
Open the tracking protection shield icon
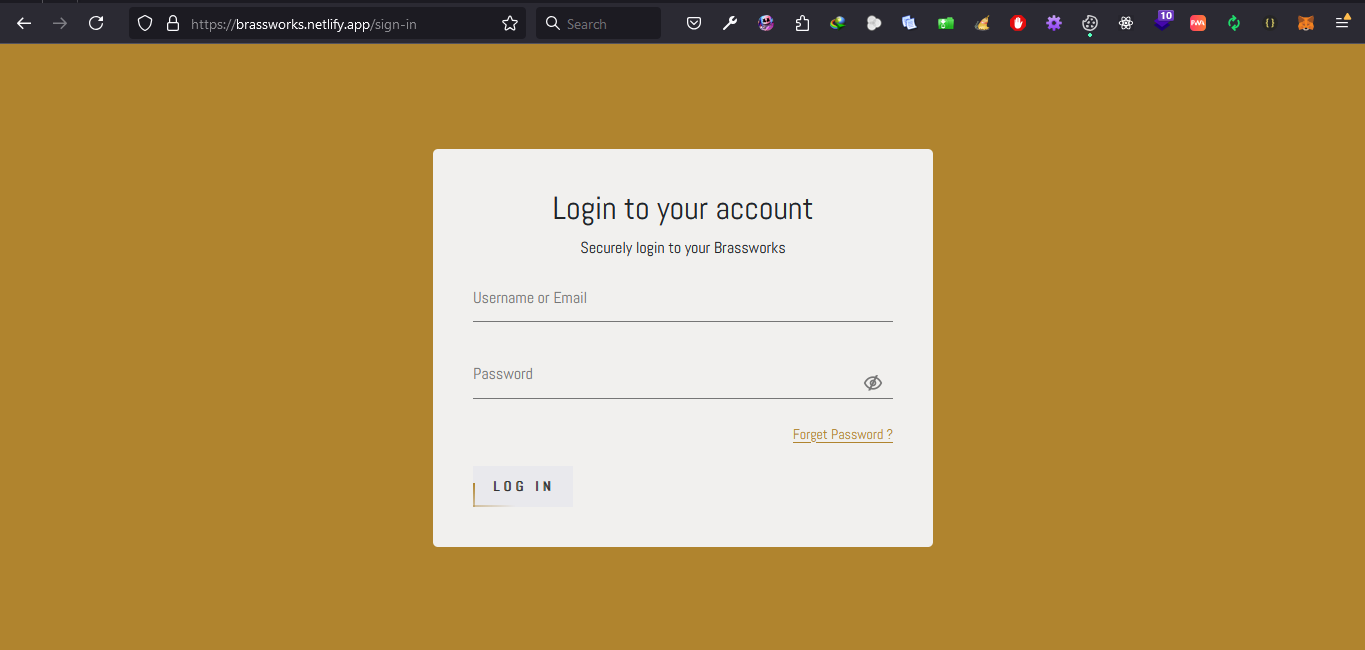pyautogui.click(x=145, y=23)
